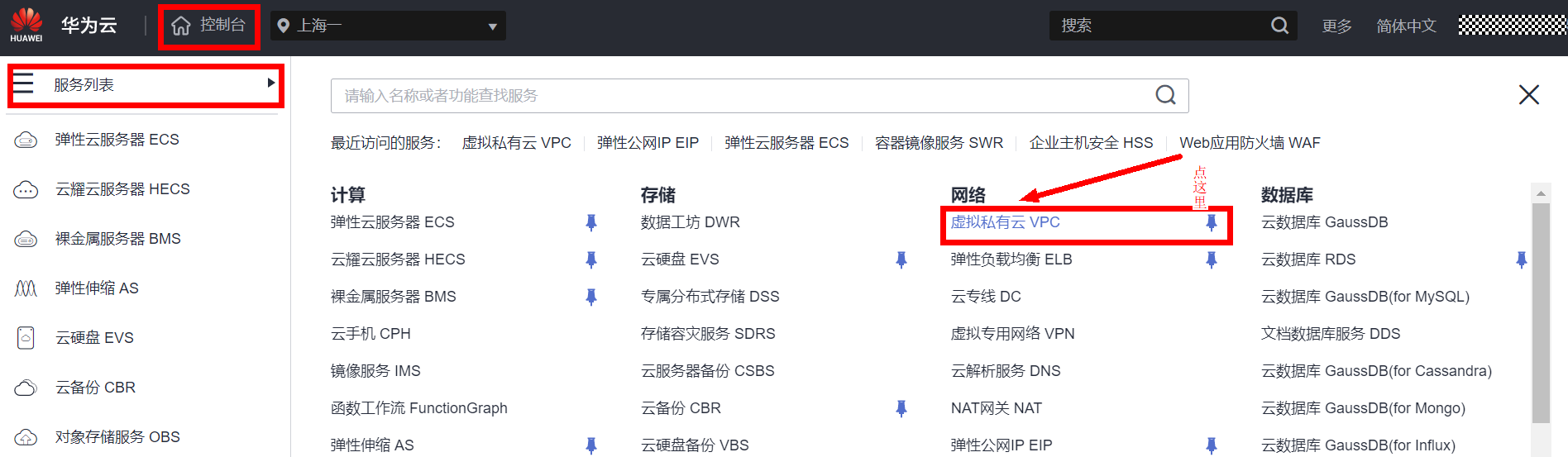Open the region dropdown showing 上海一
The width and height of the screenshot is (1568, 457).
pos(388,26)
